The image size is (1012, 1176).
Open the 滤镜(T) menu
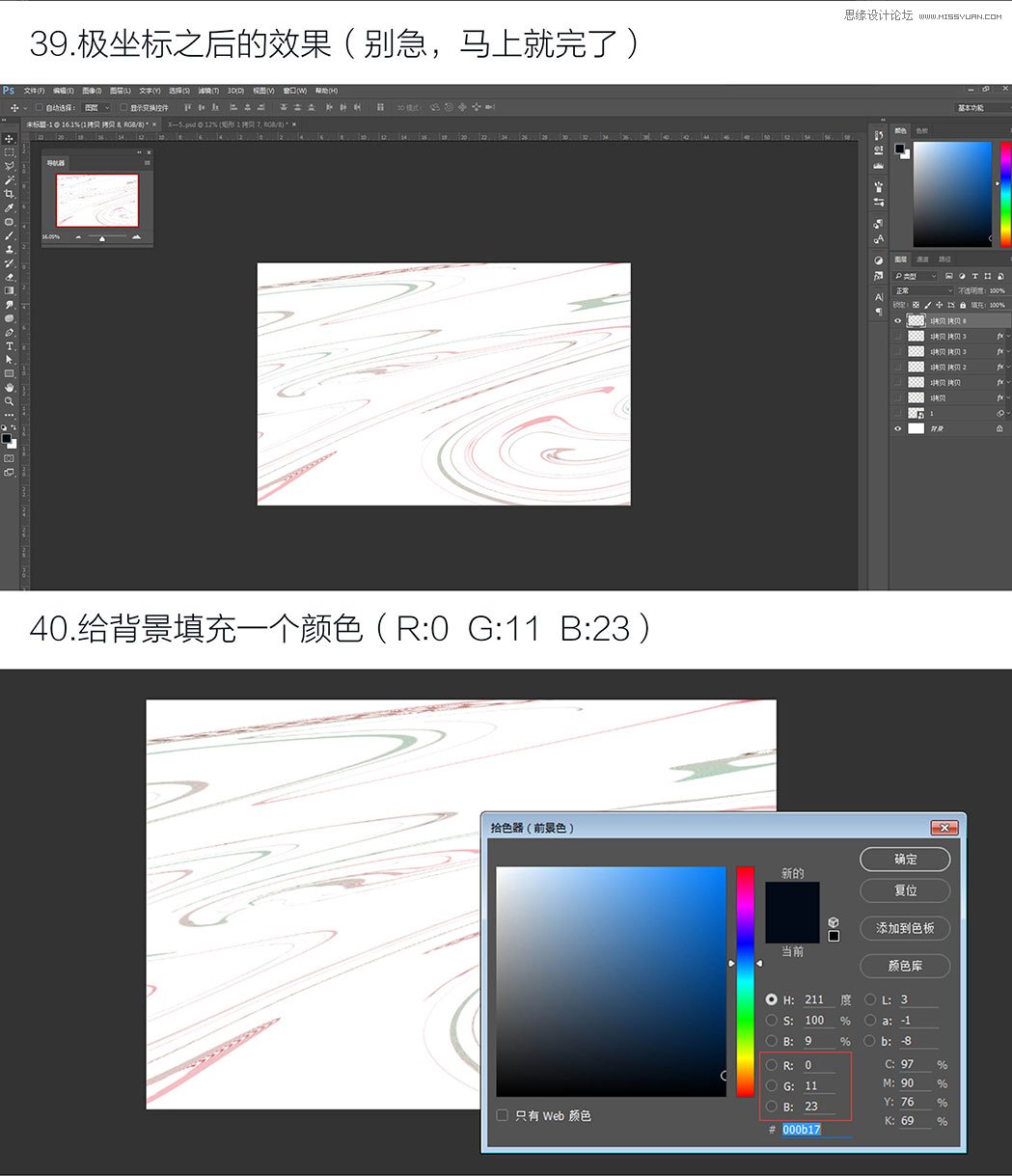[x=208, y=91]
